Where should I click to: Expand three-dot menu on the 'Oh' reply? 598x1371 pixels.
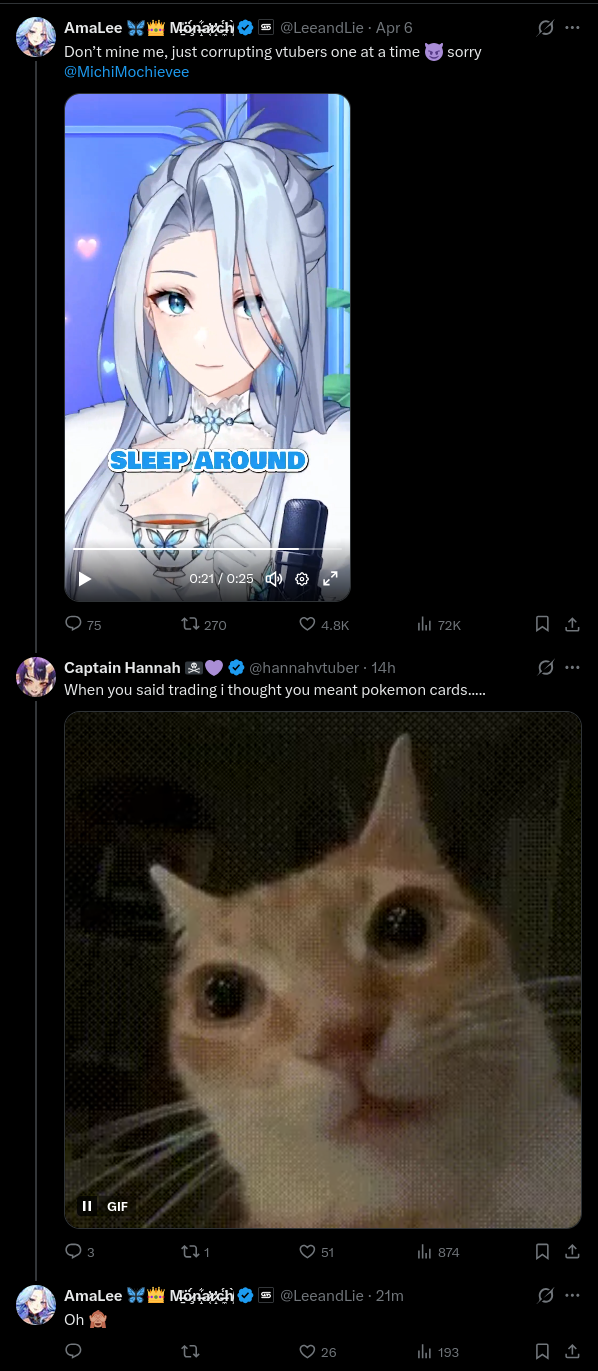(x=573, y=1295)
